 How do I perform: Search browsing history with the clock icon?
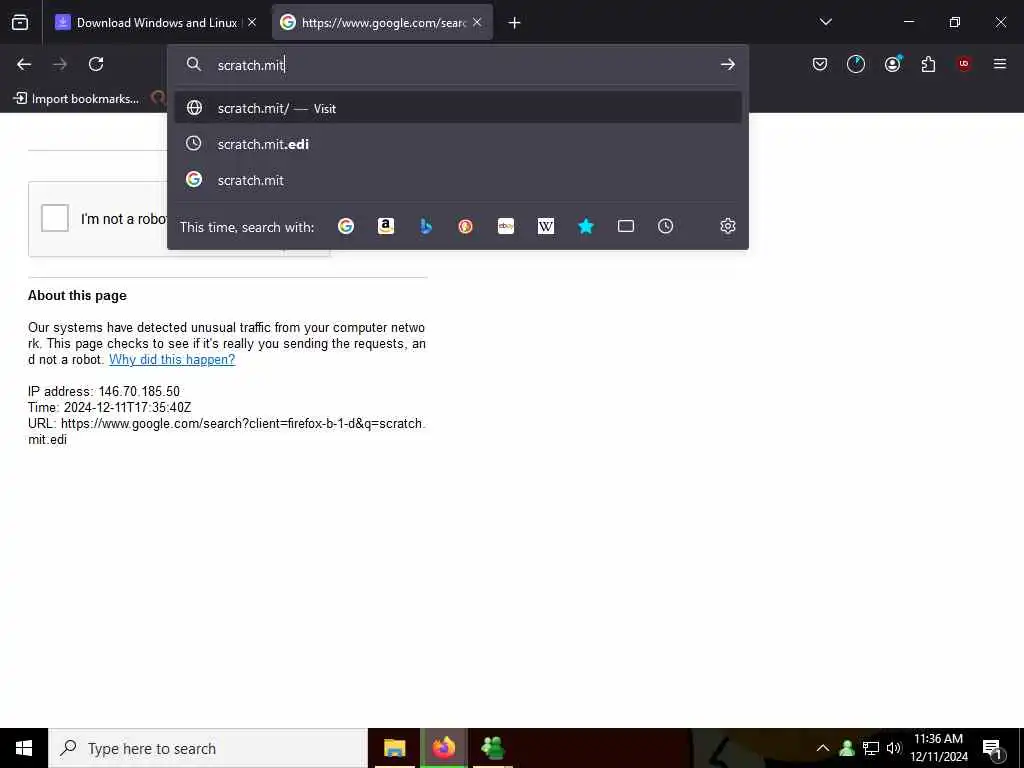pos(665,226)
